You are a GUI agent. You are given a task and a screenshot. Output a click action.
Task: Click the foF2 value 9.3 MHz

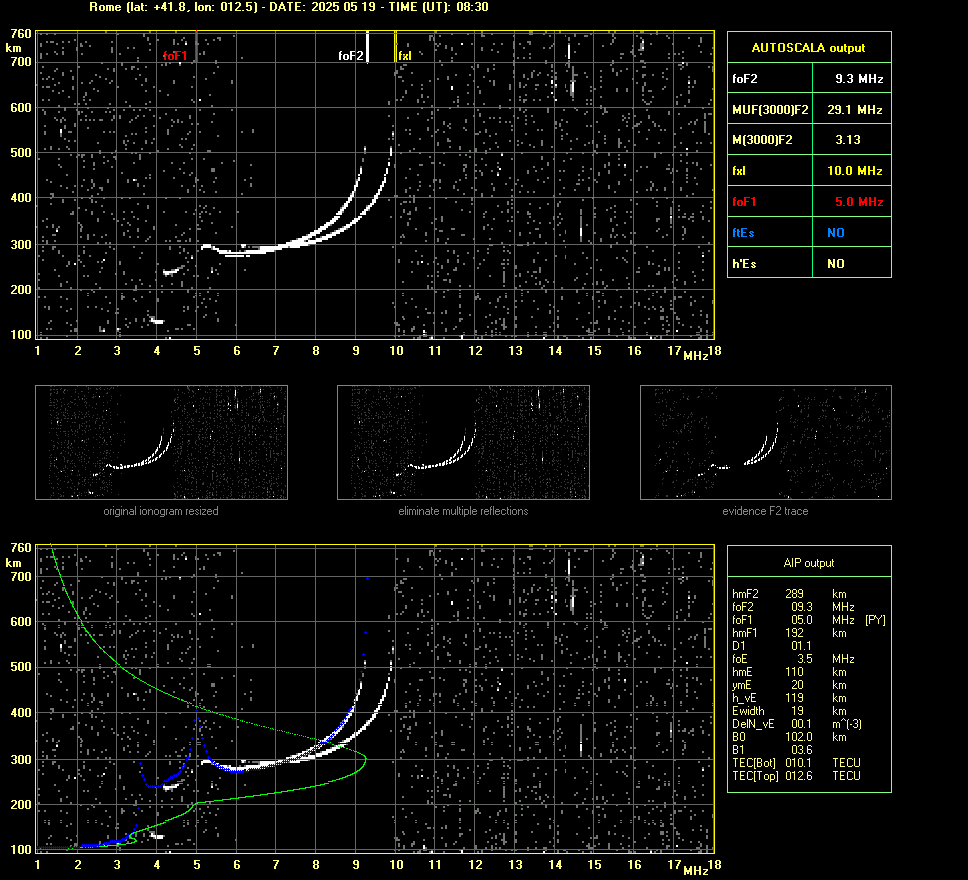859,79
